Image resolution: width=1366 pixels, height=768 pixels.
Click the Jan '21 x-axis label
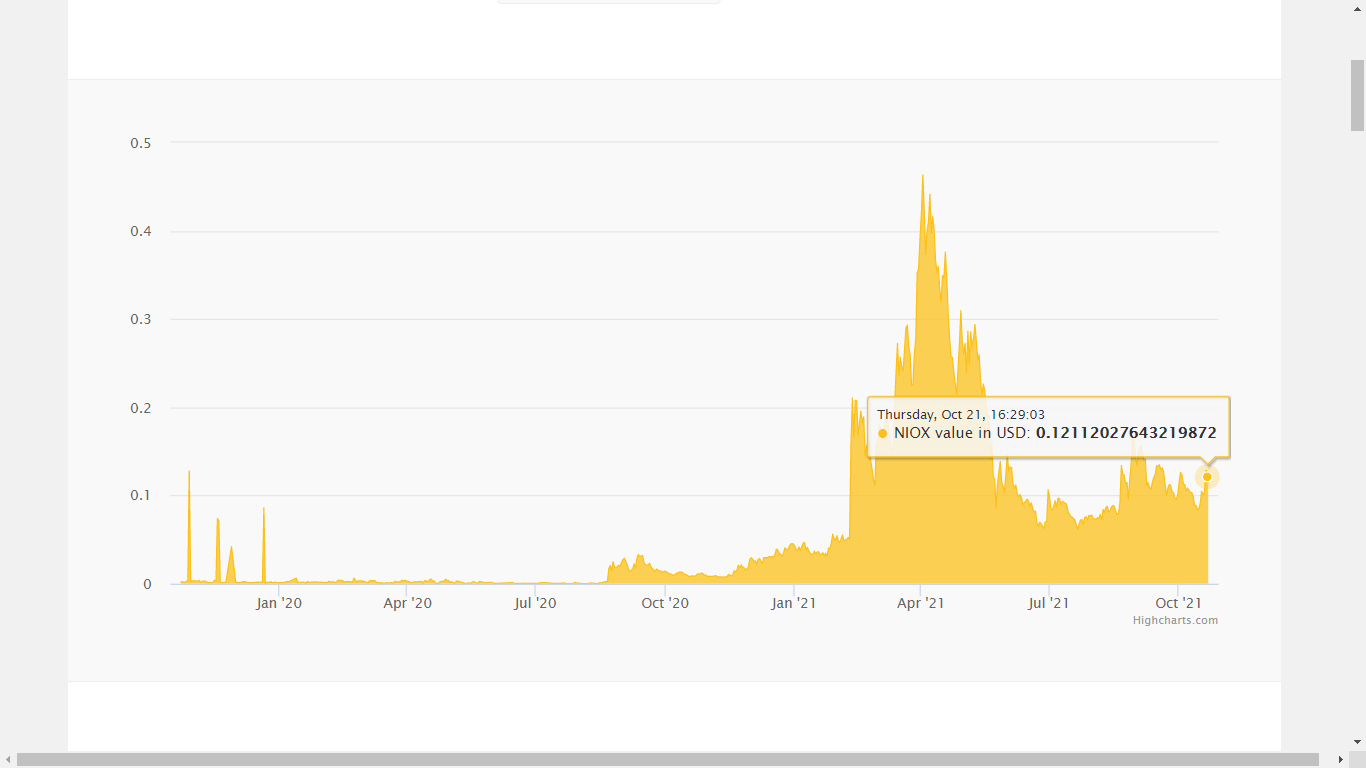point(794,603)
